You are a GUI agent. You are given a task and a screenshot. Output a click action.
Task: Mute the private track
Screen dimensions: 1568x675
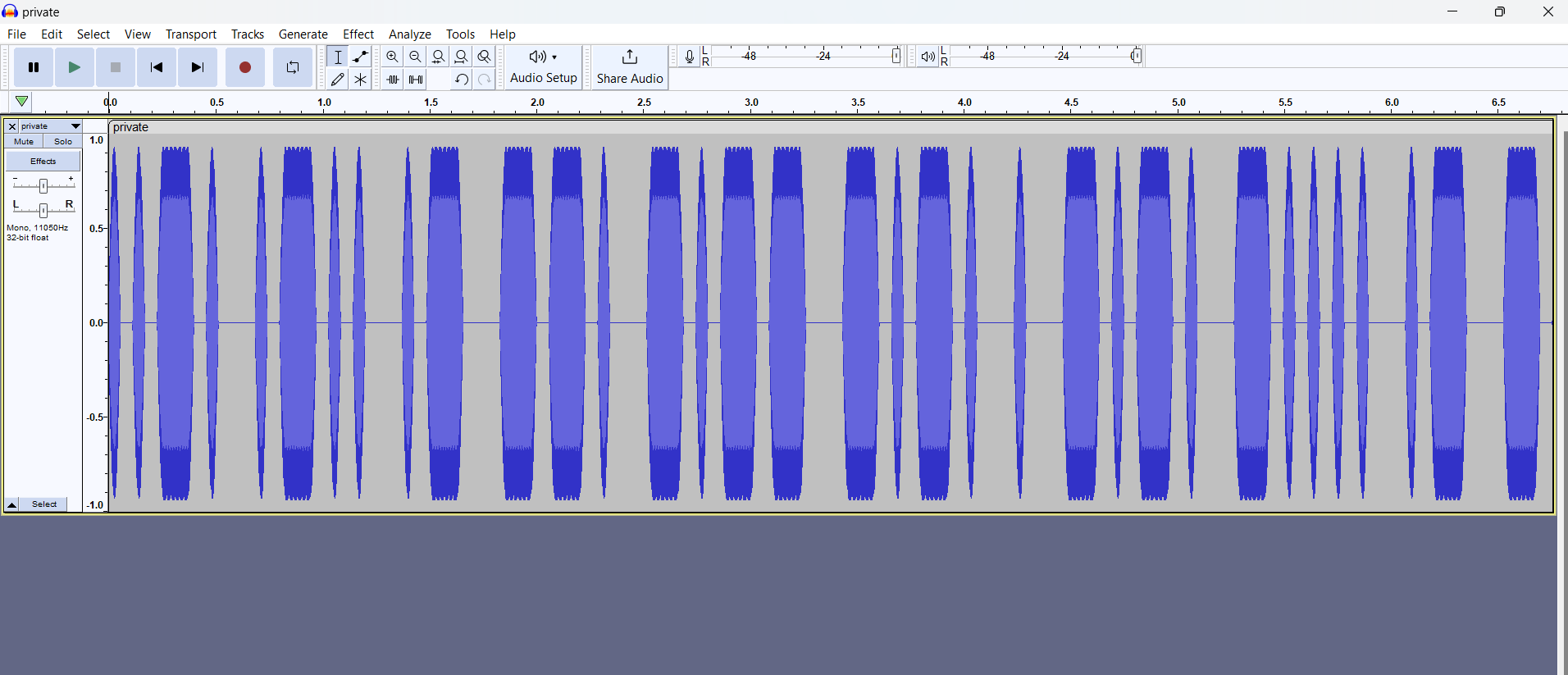click(24, 142)
